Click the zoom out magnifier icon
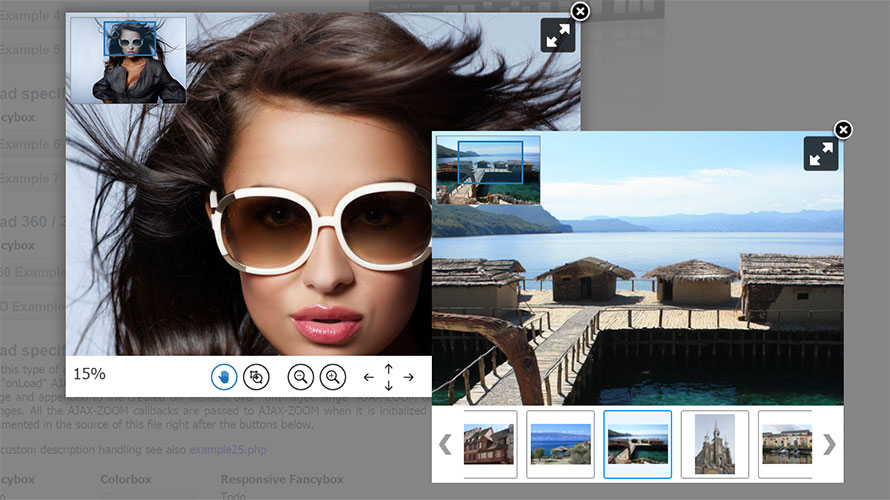890x500 pixels. [301, 377]
